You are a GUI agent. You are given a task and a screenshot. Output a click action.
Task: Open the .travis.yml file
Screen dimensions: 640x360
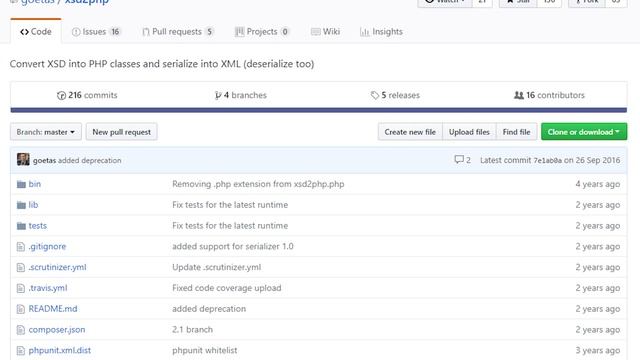(48, 288)
